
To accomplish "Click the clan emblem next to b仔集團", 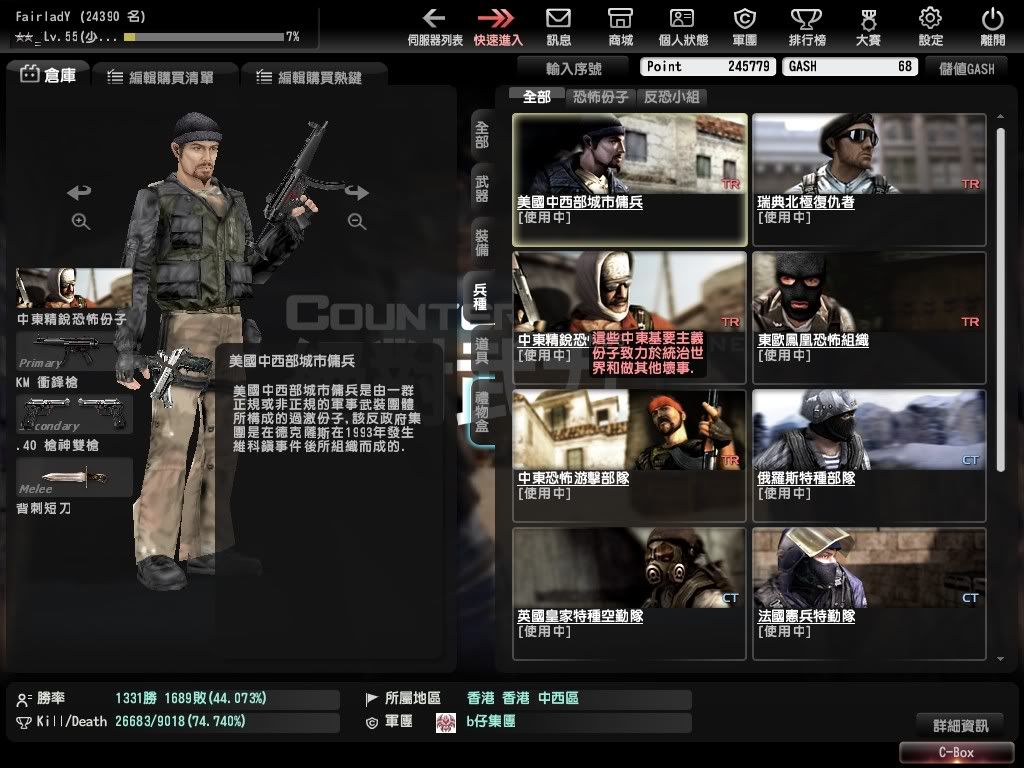I will (446, 722).
